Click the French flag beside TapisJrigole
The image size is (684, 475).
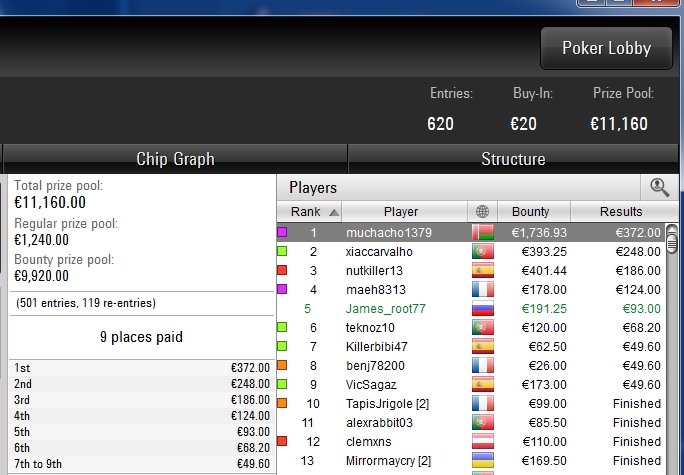483,403
